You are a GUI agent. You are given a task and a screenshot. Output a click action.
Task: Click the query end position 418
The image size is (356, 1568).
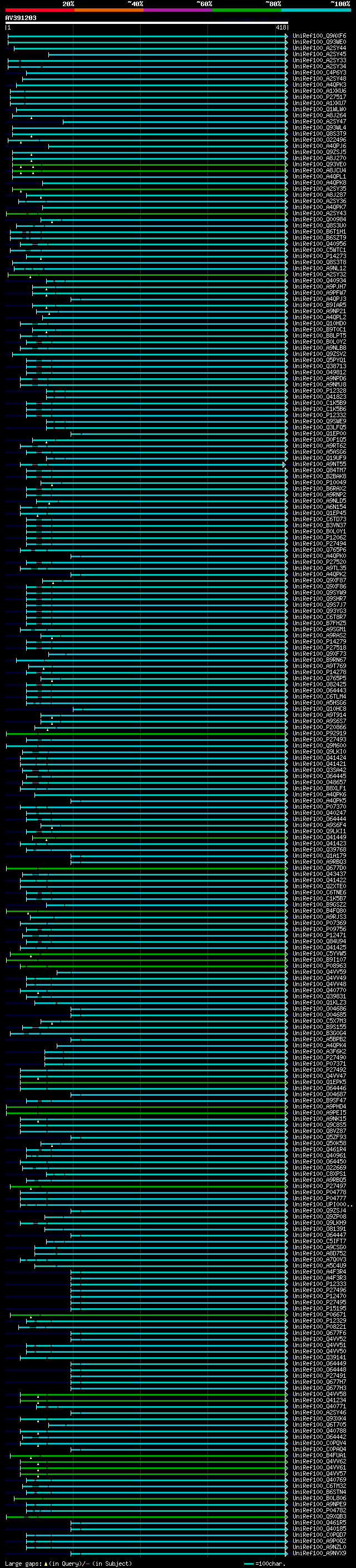280,27
